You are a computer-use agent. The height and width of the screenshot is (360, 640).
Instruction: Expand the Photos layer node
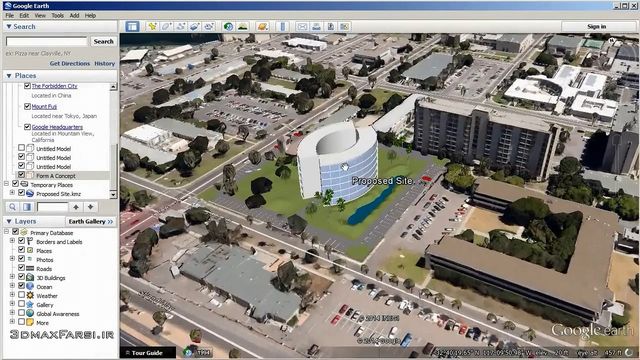tap(12, 259)
